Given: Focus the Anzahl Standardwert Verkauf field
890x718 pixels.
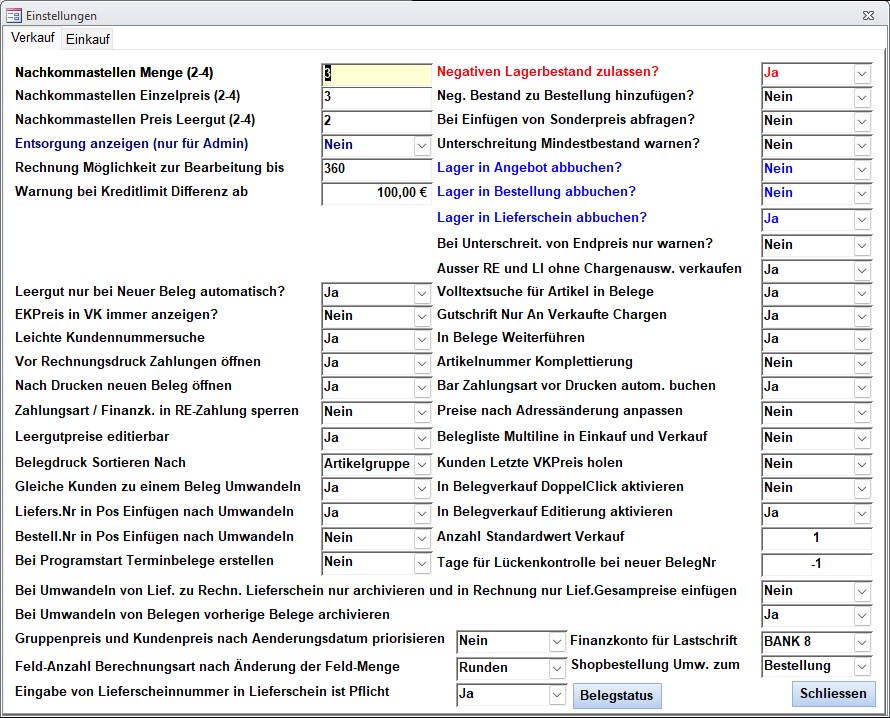Looking at the screenshot, I should click(x=816, y=539).
